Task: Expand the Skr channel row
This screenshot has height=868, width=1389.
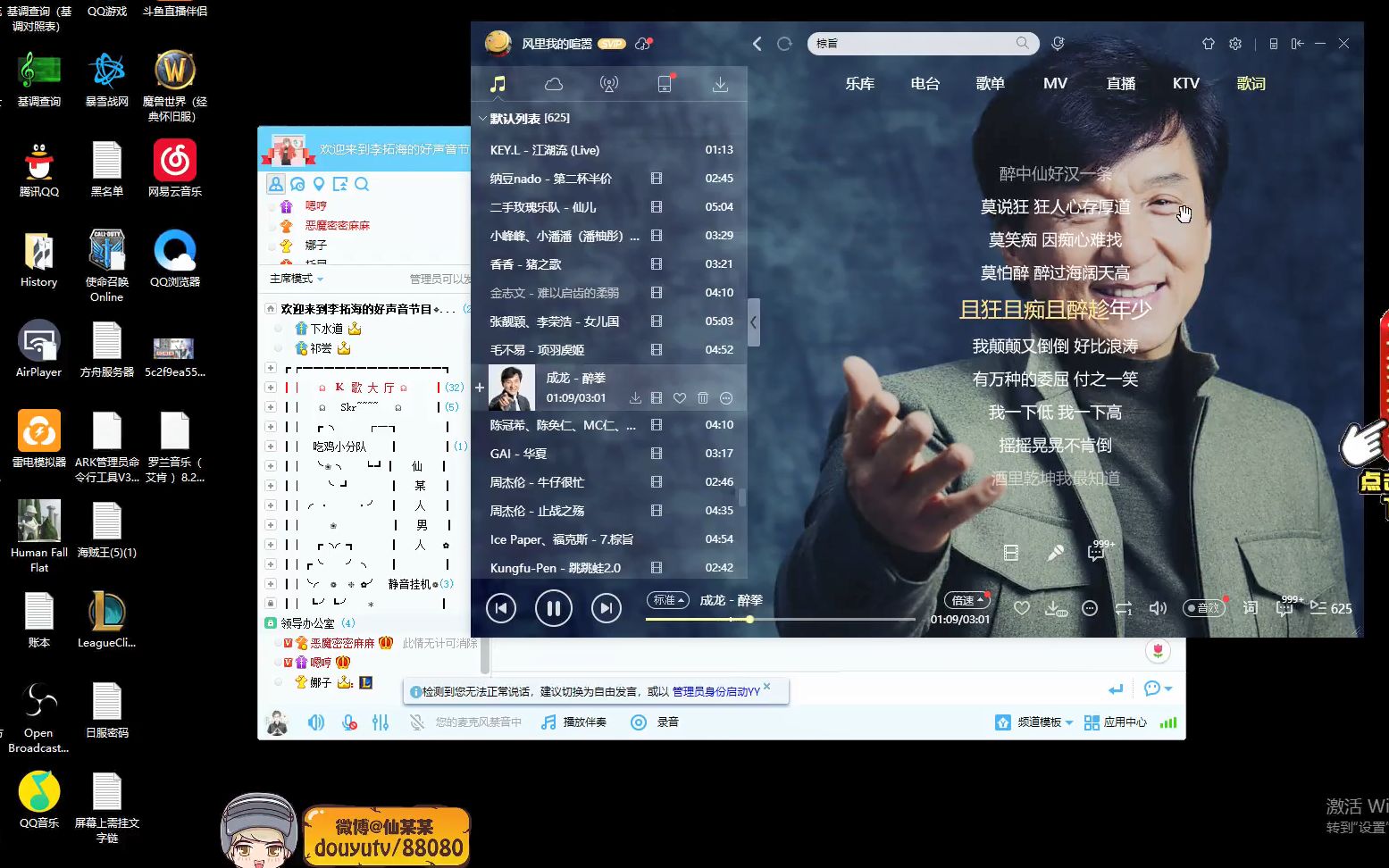Action: click(270, 407)
